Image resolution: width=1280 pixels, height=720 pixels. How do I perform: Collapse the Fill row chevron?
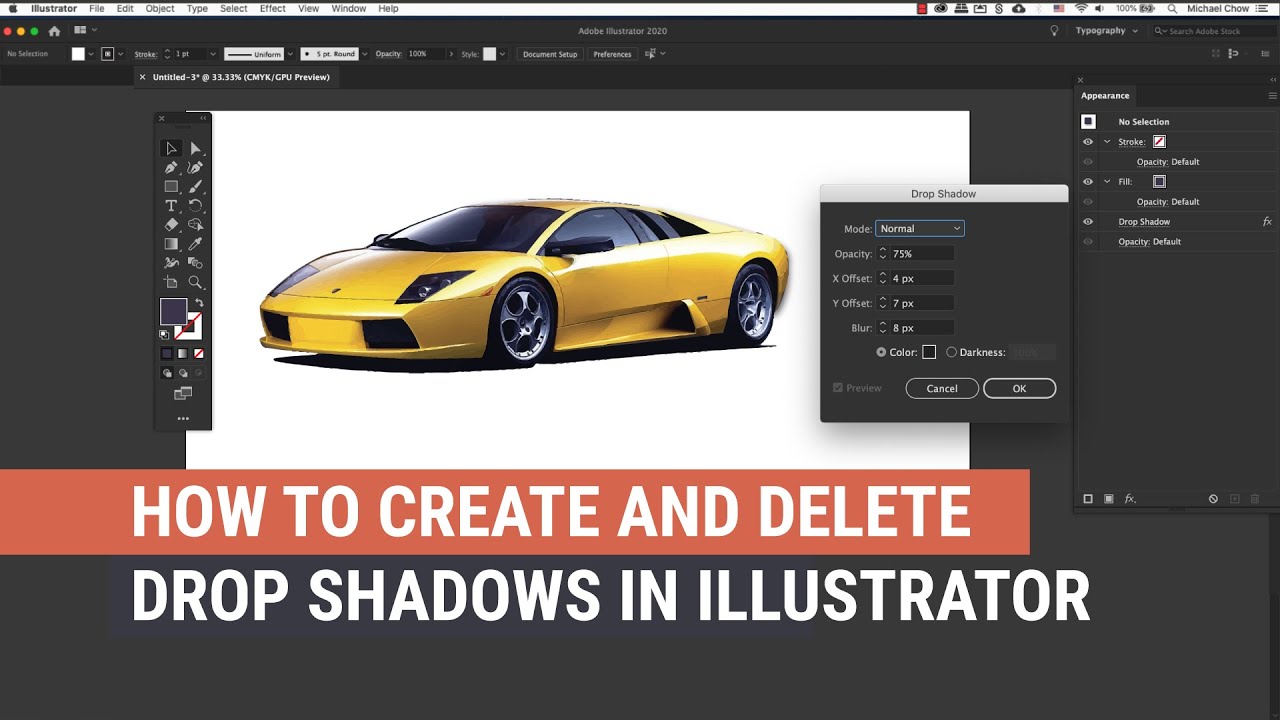[x=1107, y=182]
